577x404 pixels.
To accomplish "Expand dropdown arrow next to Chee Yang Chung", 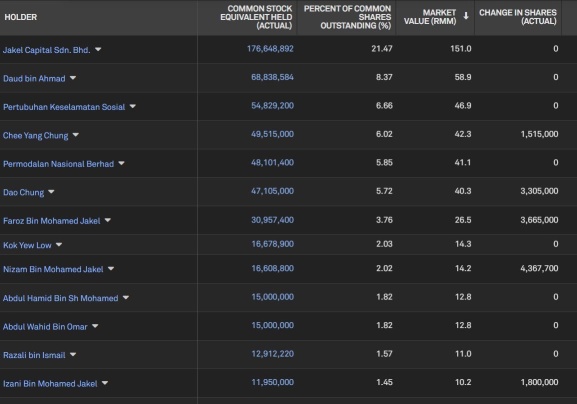I will [75, 135].
